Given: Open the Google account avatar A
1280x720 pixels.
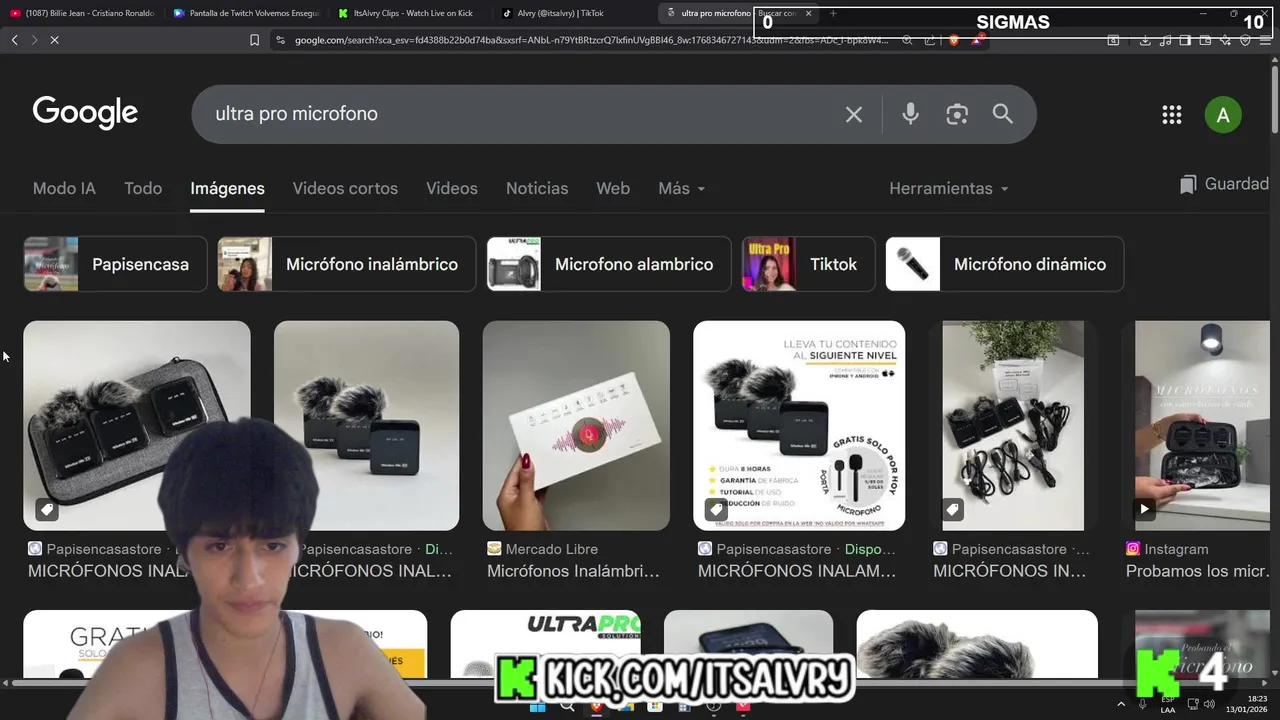Looking at the screenshot, I should coord(1223,115).
